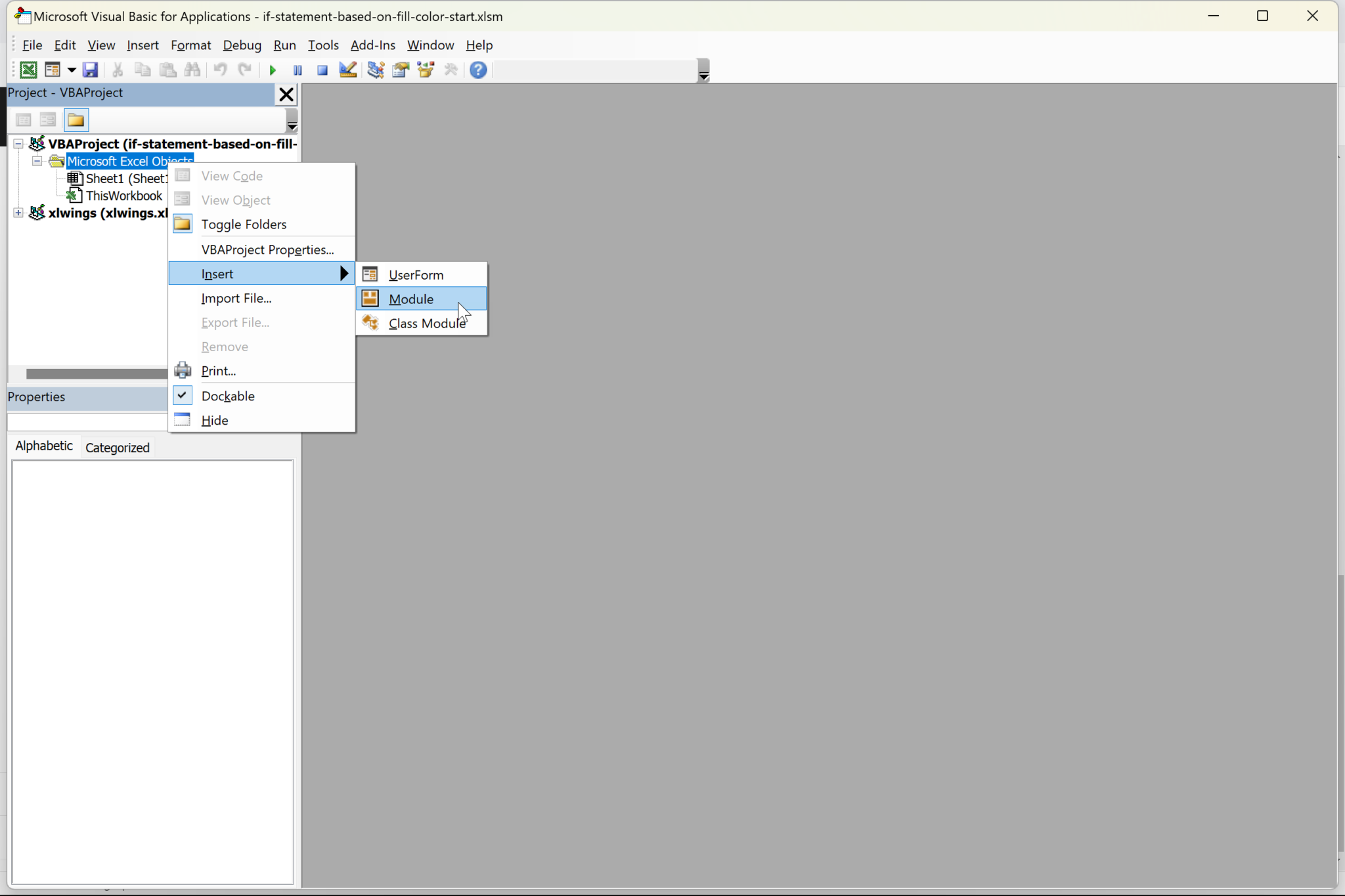Open the Properties Window toolbar icon
This screenshot has width=1345, height=896.
[401, 70]
